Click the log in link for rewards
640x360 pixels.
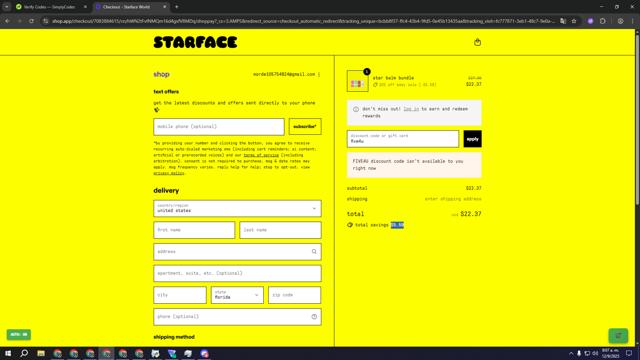click(411, 109)
